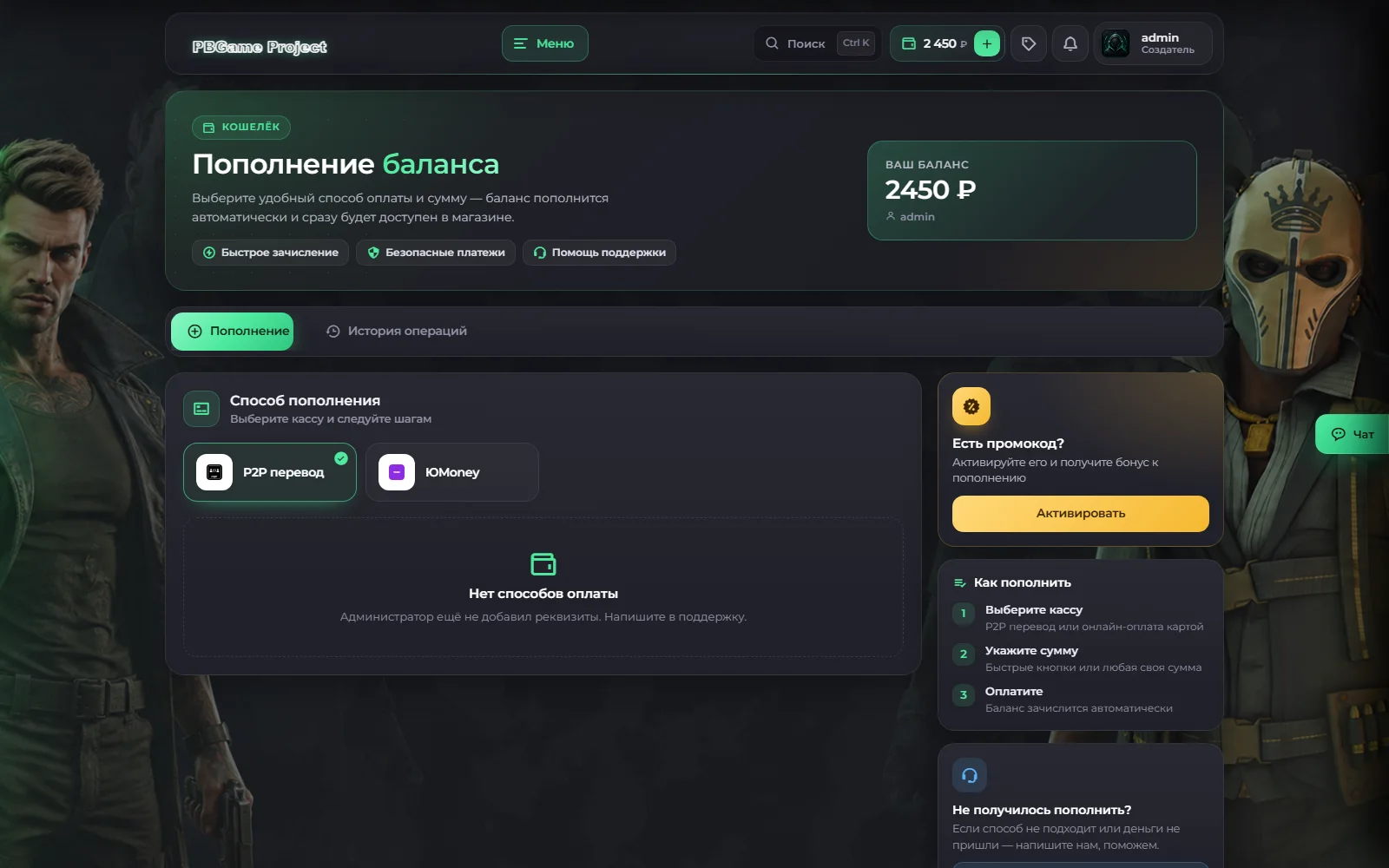The height and width of the screenshot is (868, 1389).
Task: Open notifications bell icon
Action: [x=1070, y=43]
